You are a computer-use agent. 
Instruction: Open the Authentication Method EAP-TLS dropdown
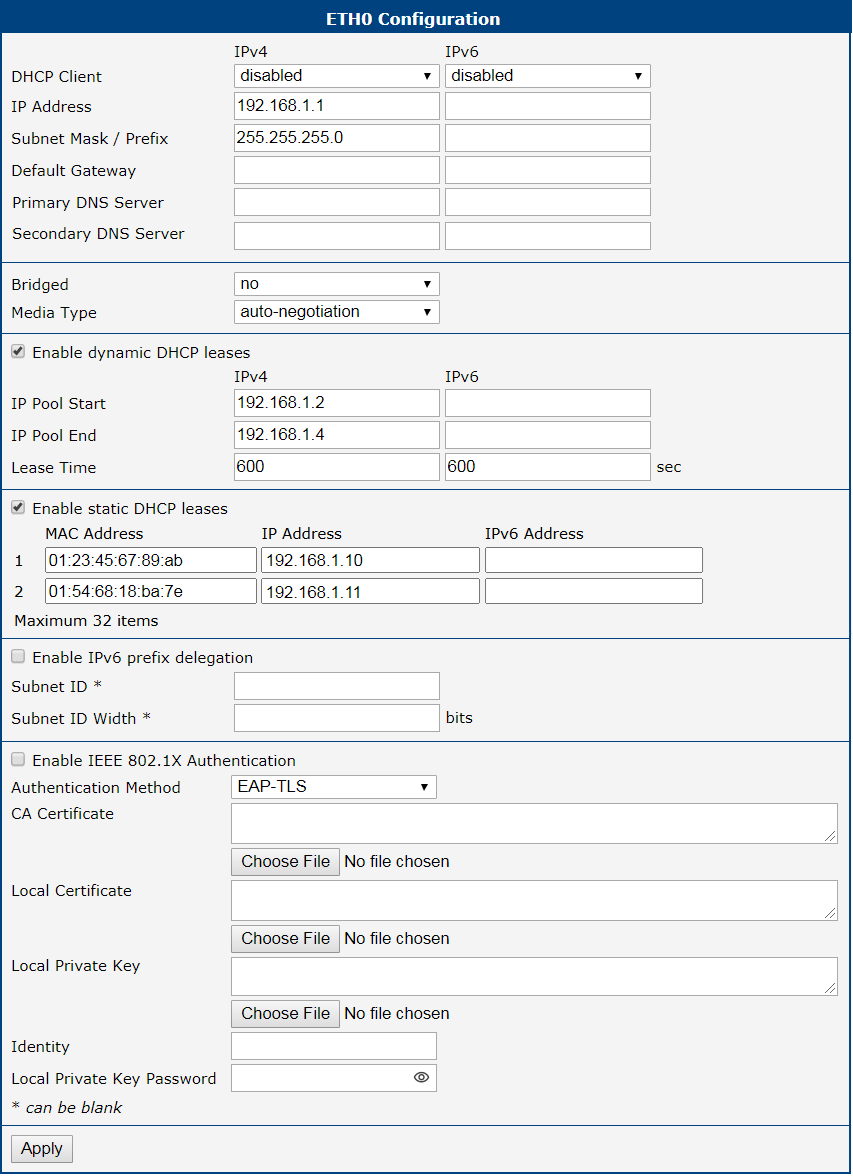click(334, 787)
